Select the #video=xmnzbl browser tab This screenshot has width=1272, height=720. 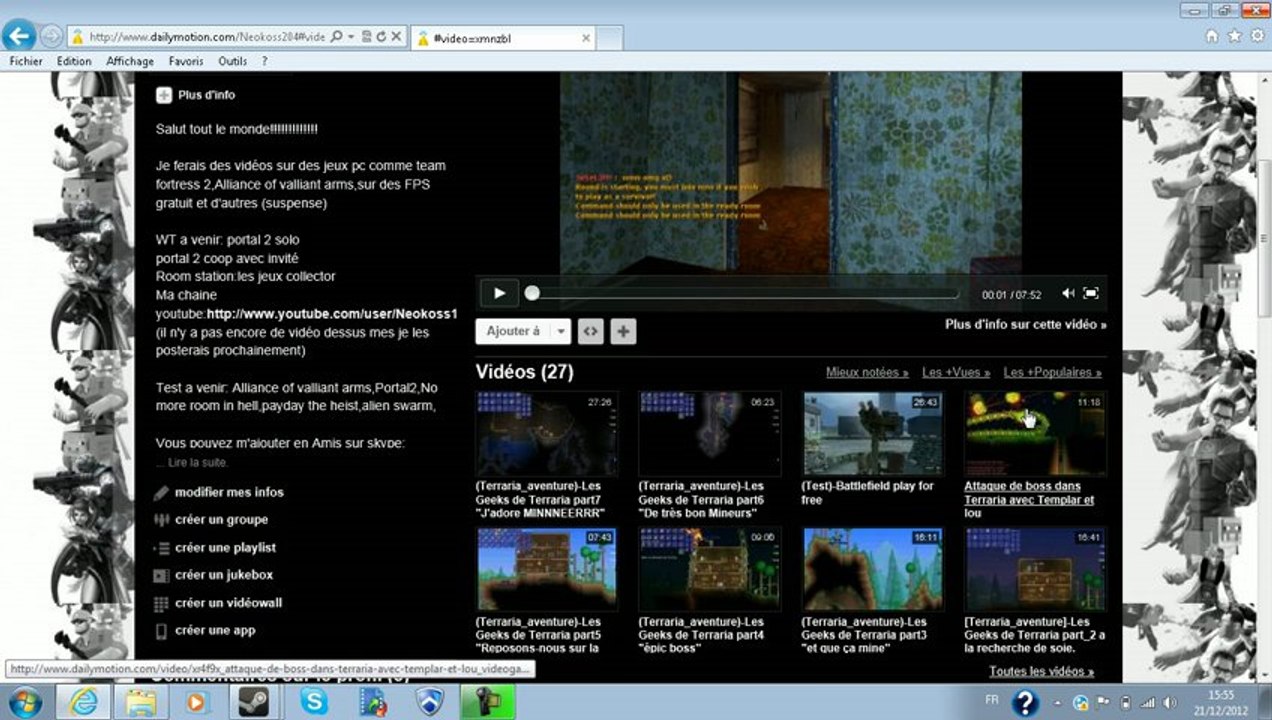click(503, 38)
